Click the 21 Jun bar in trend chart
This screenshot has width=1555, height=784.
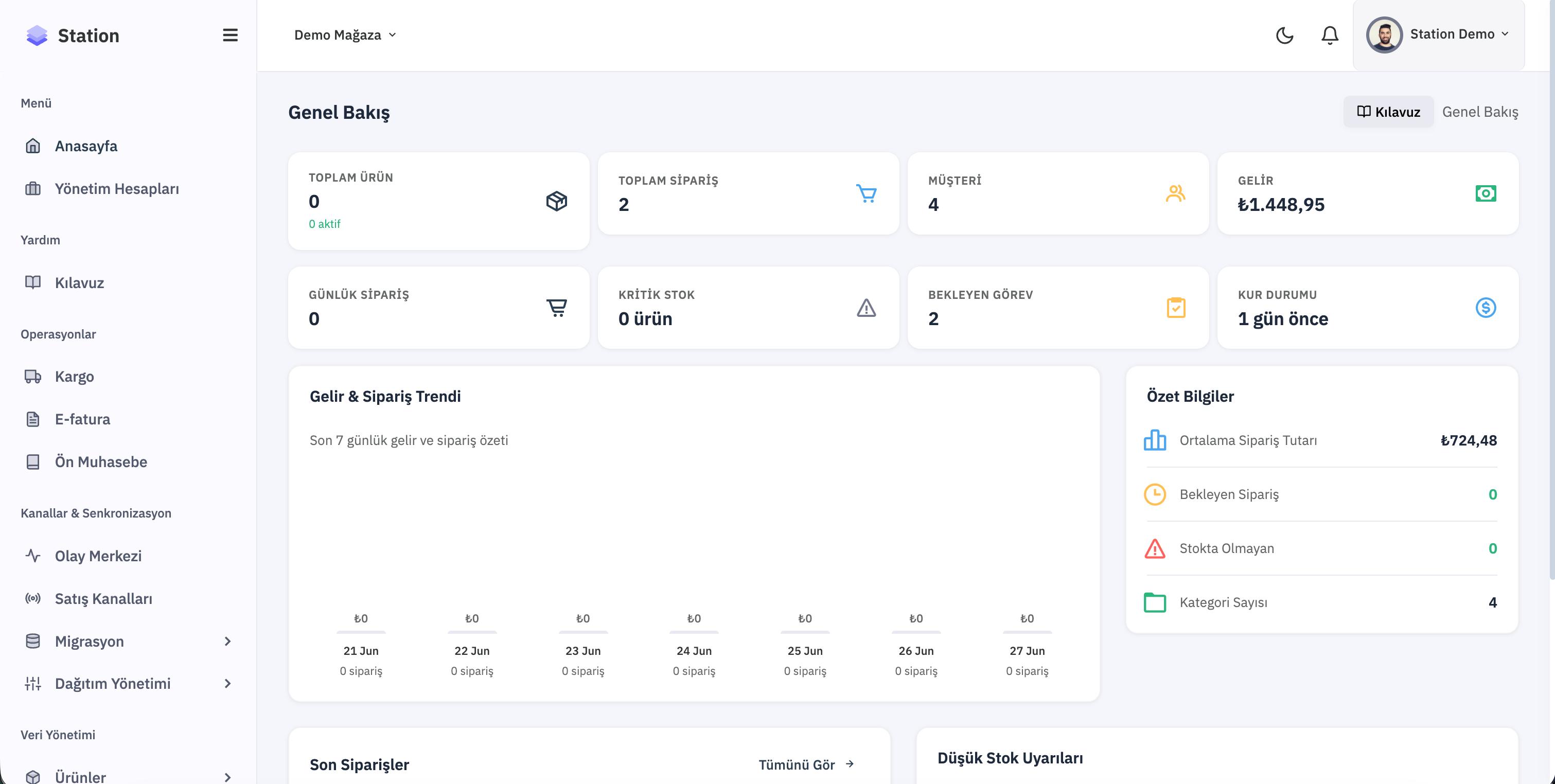(361, 632)
